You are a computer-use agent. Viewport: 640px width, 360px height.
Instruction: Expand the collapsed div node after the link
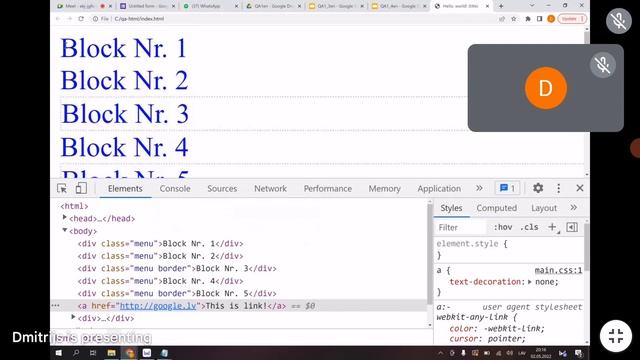[x=73, y=318]
